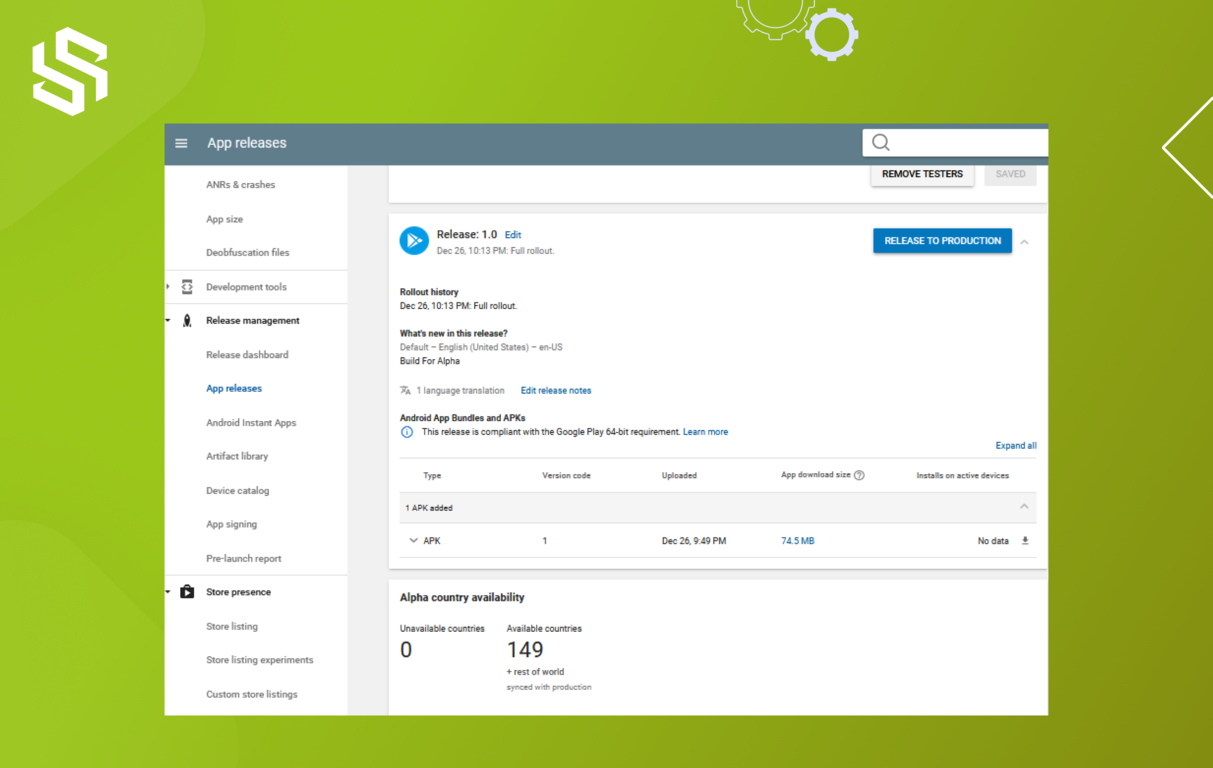The width and height of the screenshot is (1213, 768).
Task: Download the APK with the download icon
Action: 1025,541
